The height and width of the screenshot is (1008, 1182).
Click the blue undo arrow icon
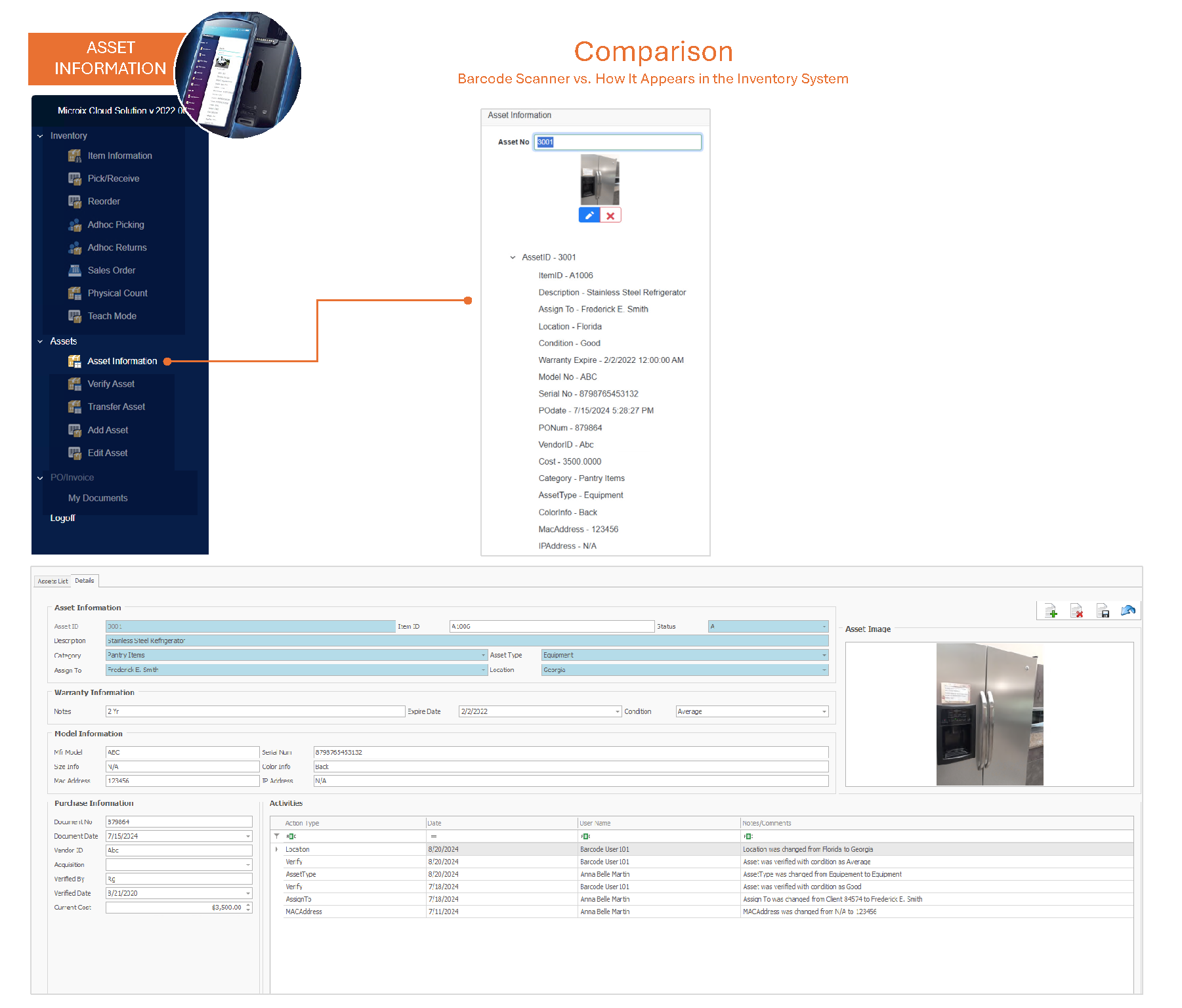tap(1128, 611)
